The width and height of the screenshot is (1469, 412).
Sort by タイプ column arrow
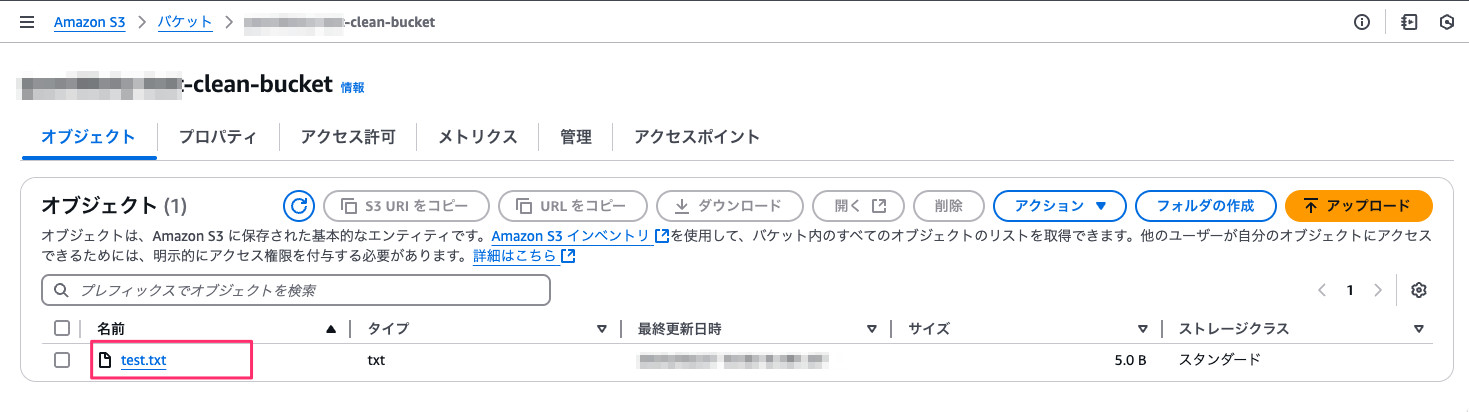coord(602,328)
